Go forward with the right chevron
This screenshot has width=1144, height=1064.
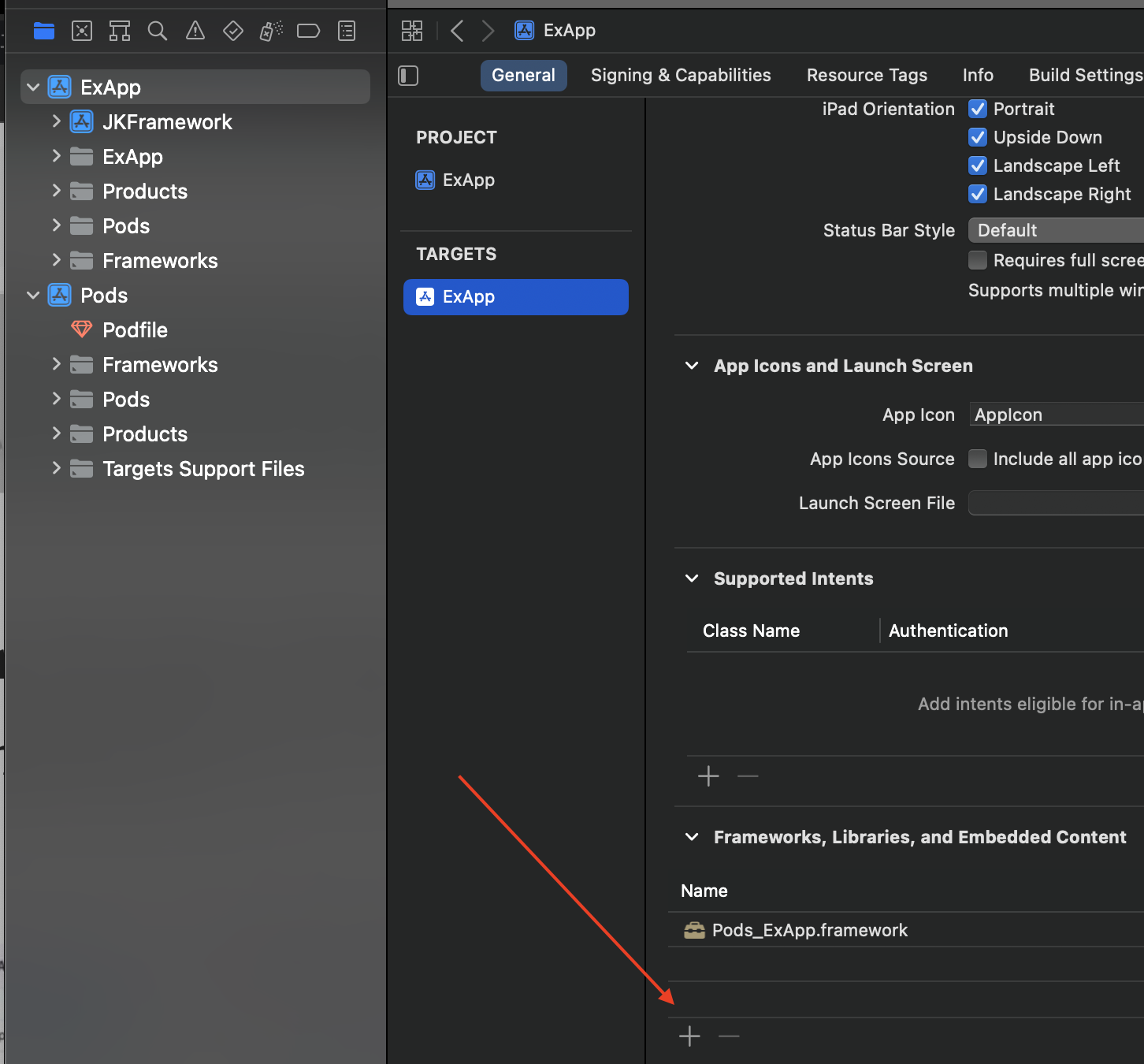(488, 31)
